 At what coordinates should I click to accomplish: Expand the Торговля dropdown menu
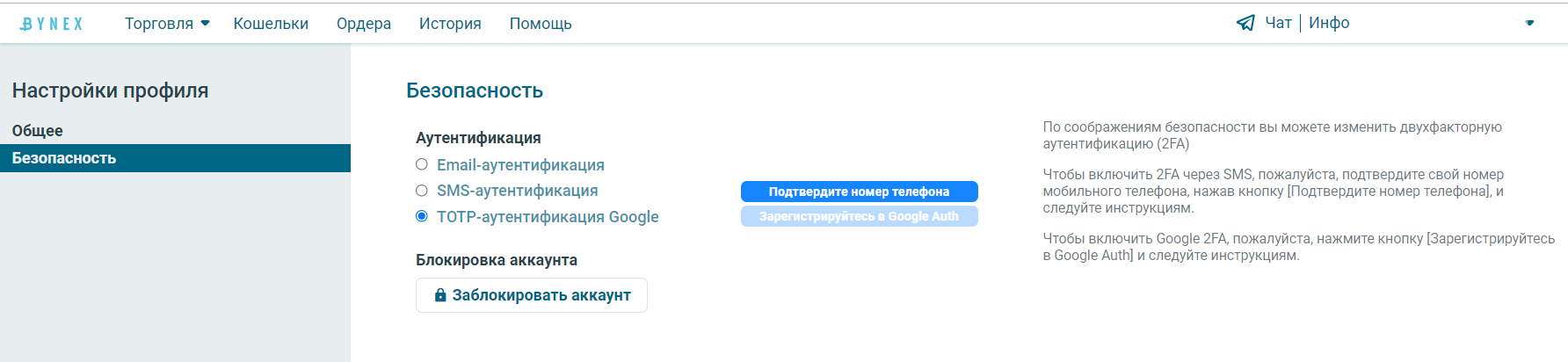[x=167, y=24]
